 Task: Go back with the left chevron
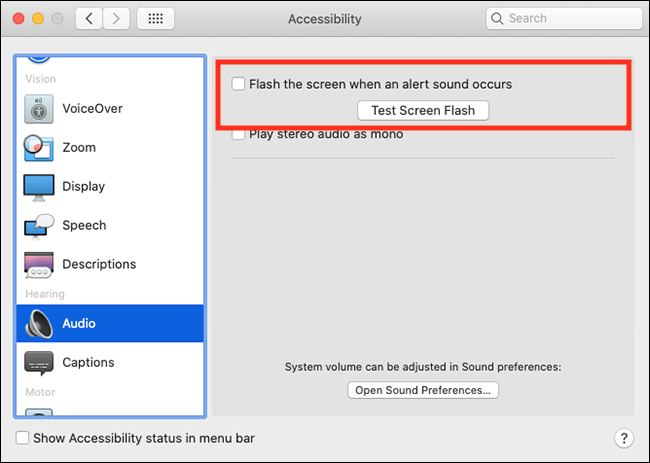point(89,19)
